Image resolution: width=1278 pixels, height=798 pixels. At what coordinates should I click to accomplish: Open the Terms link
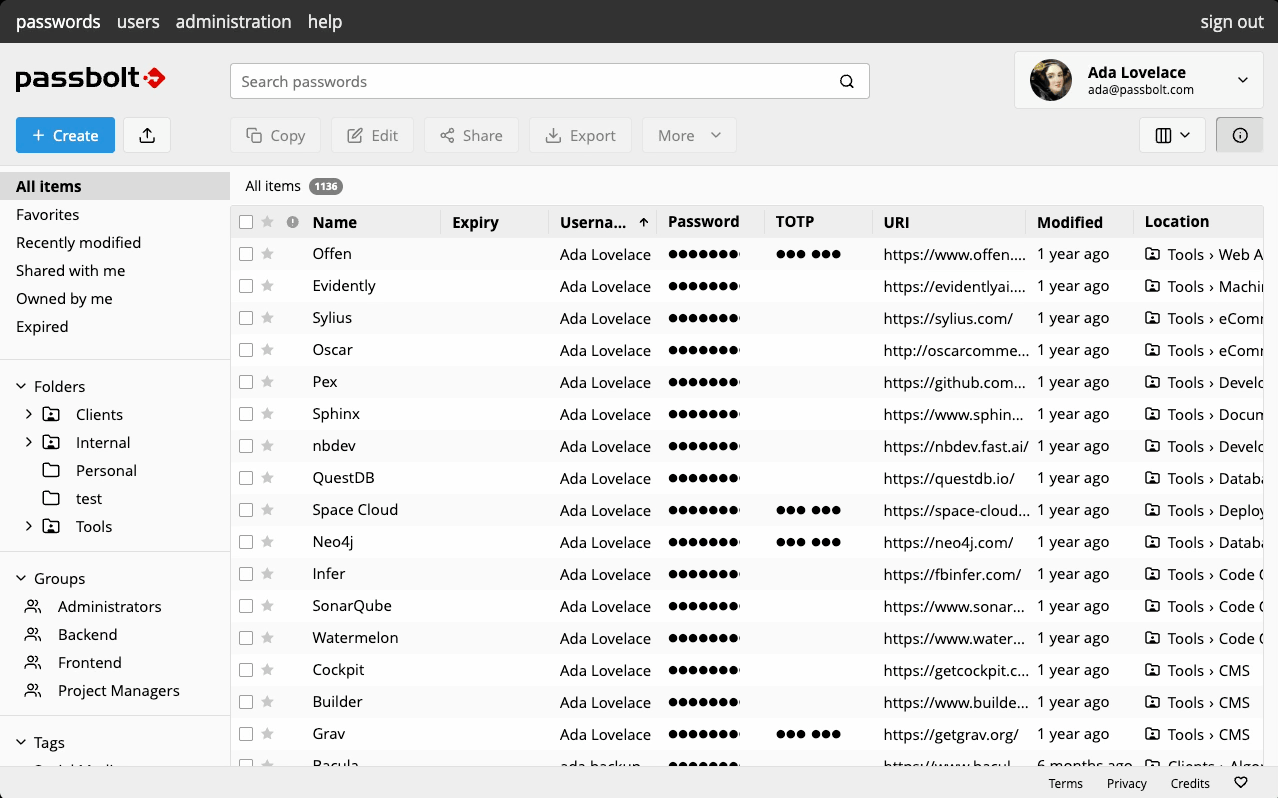pos(1065,783)
